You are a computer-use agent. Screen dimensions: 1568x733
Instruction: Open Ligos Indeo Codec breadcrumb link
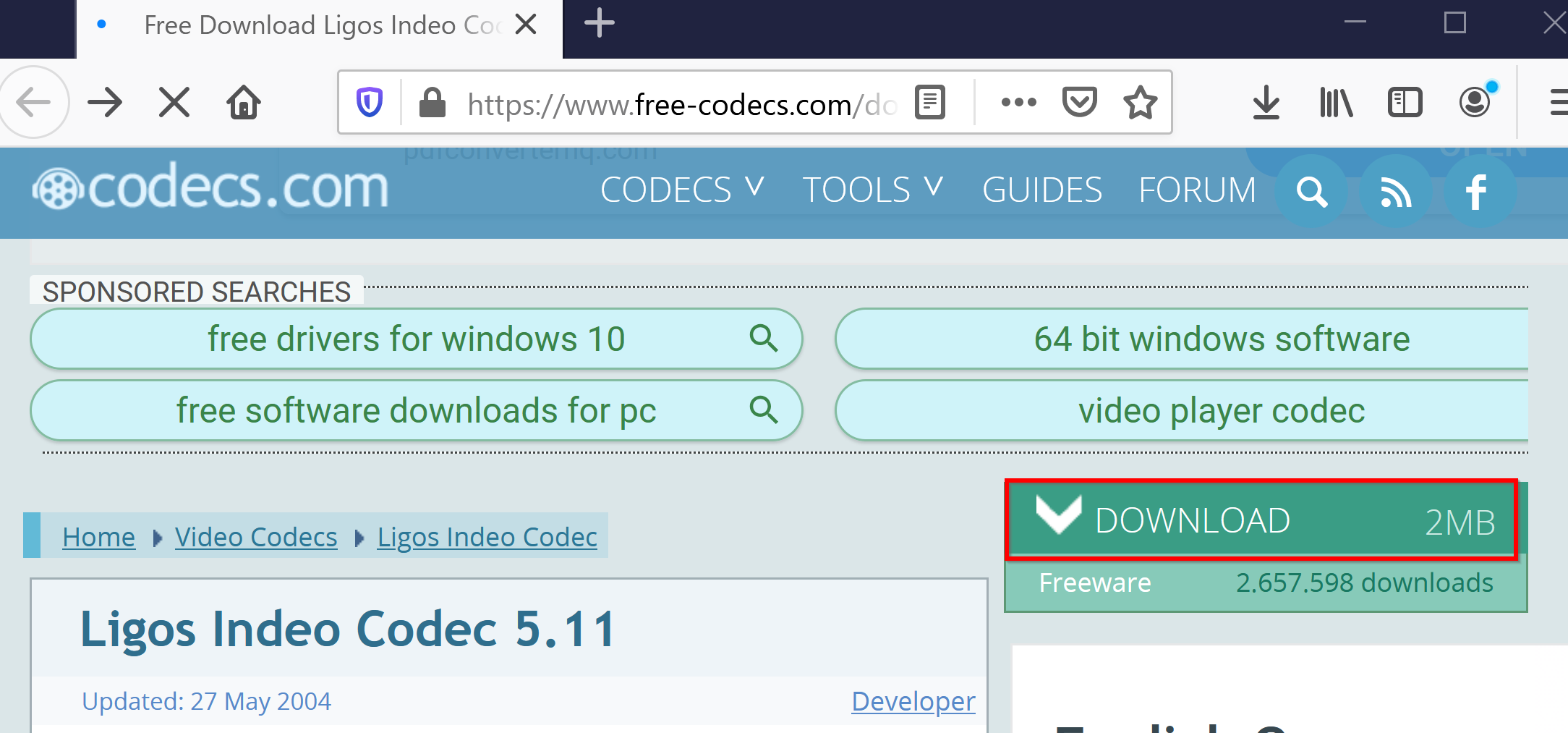(487, 537)
